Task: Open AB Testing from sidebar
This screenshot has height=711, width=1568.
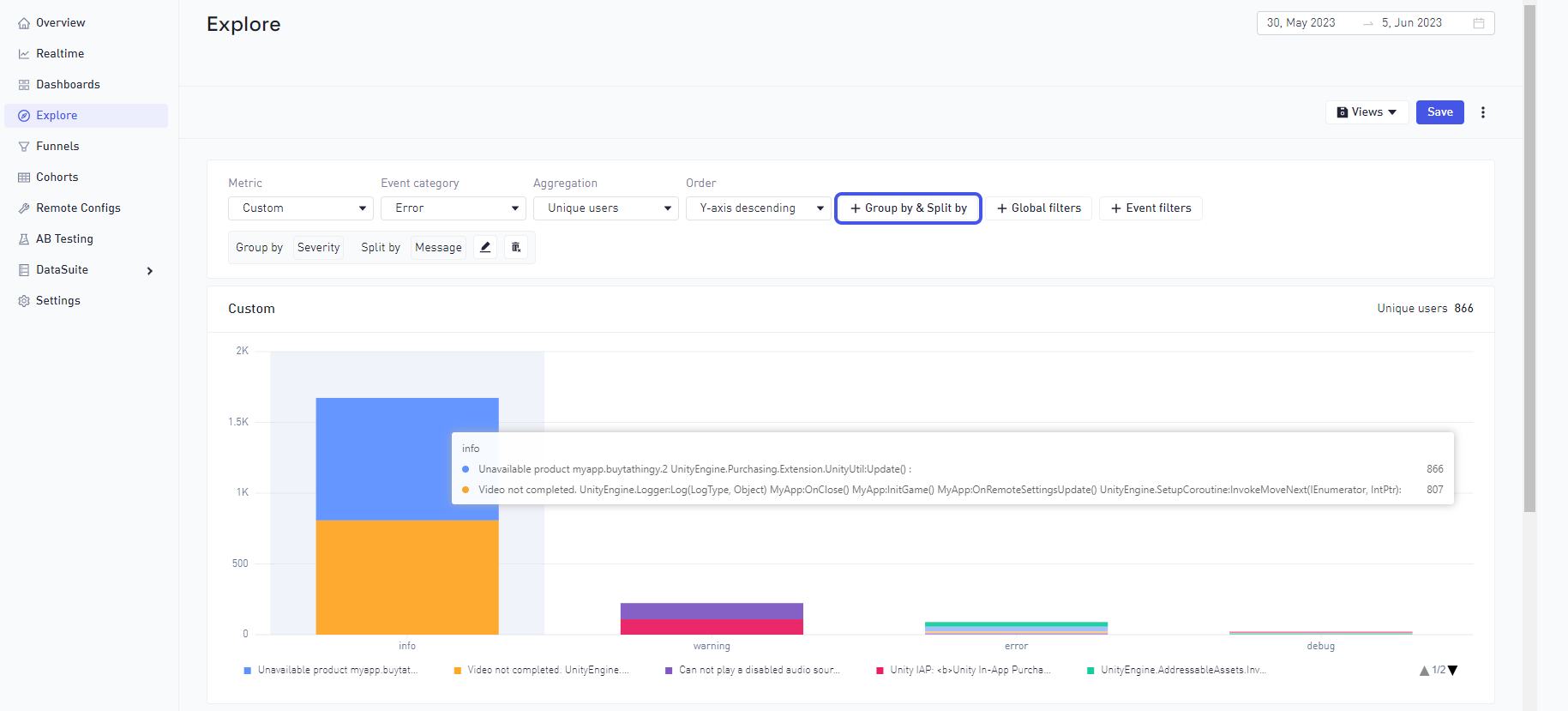Action: click(64, 239)
